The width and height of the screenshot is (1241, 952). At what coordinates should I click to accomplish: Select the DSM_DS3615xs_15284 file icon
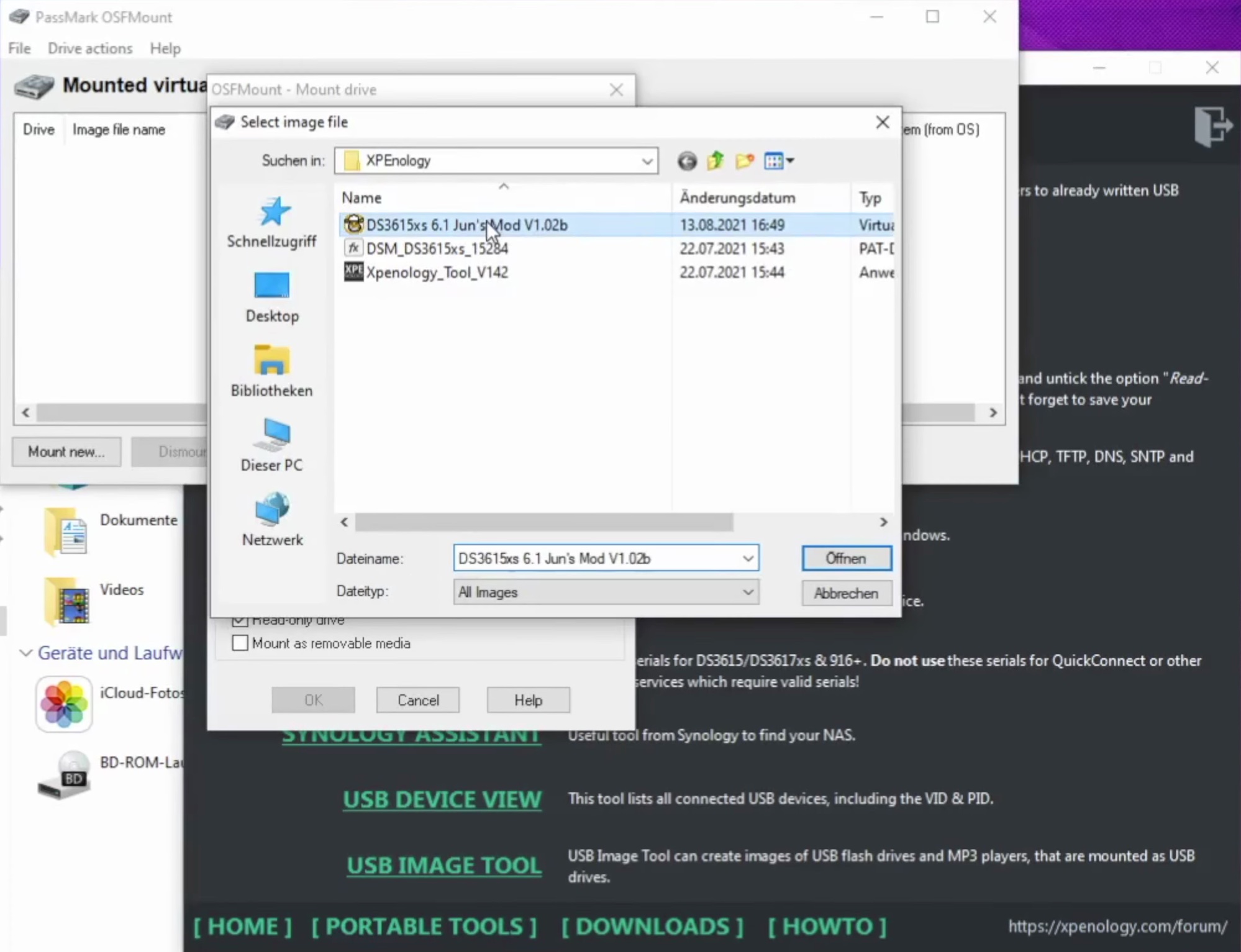pos(353,248)
